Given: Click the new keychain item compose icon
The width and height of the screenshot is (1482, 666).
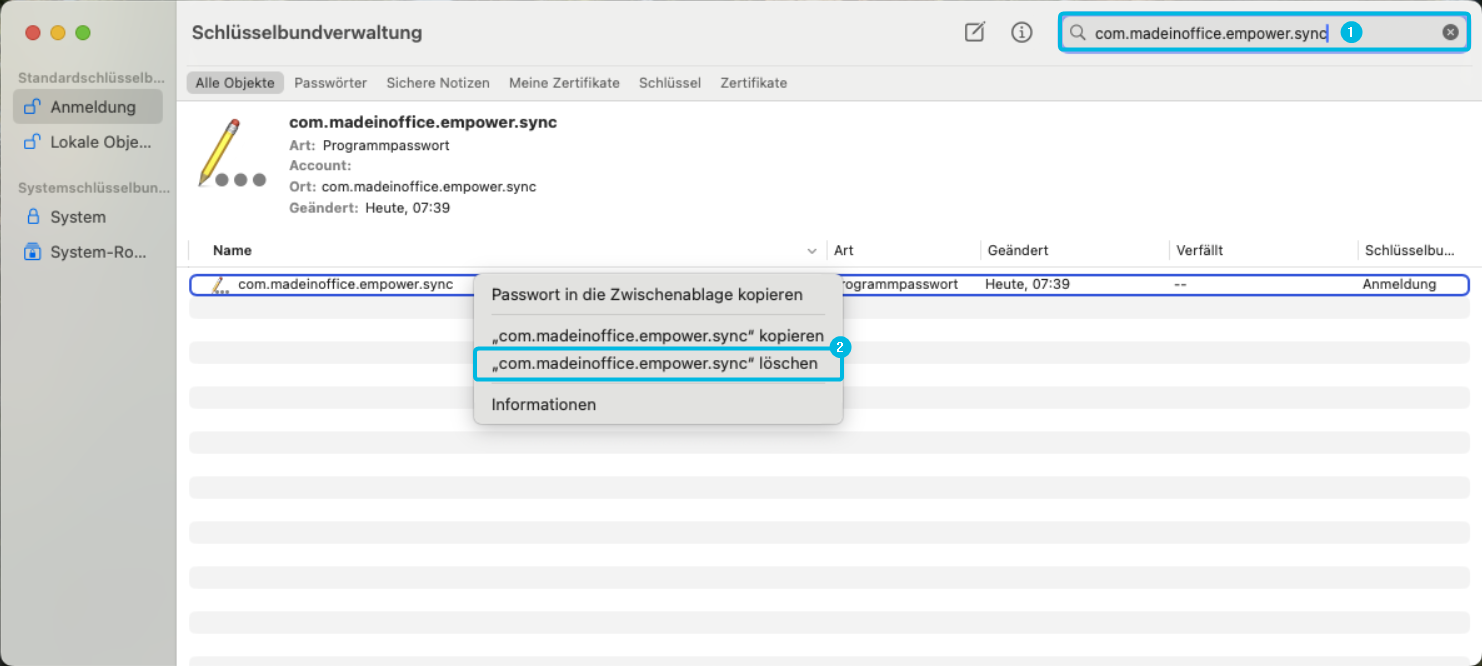Looking at the screenshot, I should point(974,32).
